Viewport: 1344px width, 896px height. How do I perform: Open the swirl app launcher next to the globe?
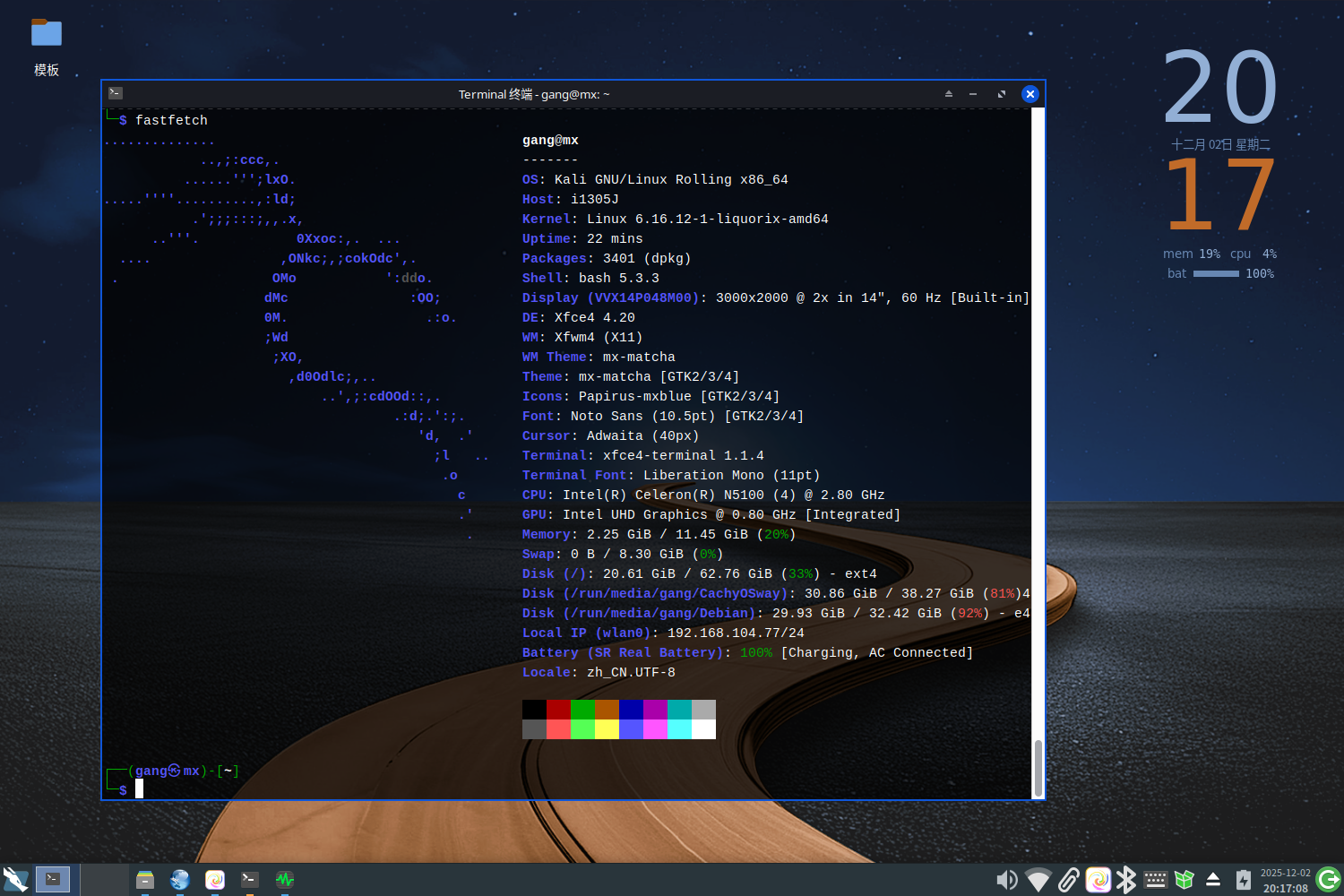[x=215, y=880]
